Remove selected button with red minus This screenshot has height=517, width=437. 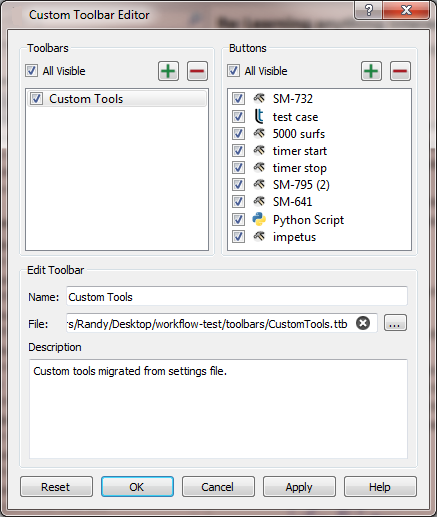pos(400,71)
